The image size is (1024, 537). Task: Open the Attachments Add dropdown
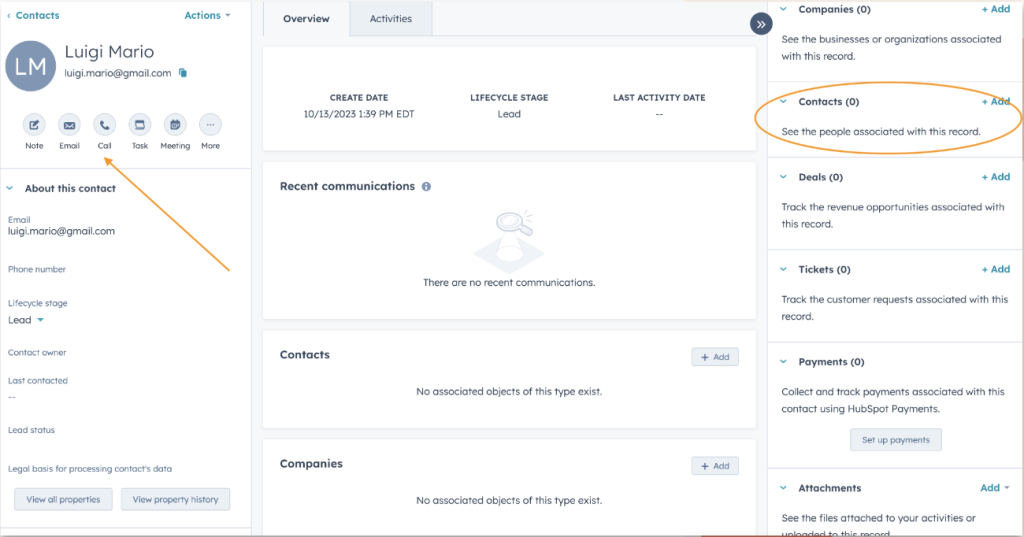pos(994,488)
